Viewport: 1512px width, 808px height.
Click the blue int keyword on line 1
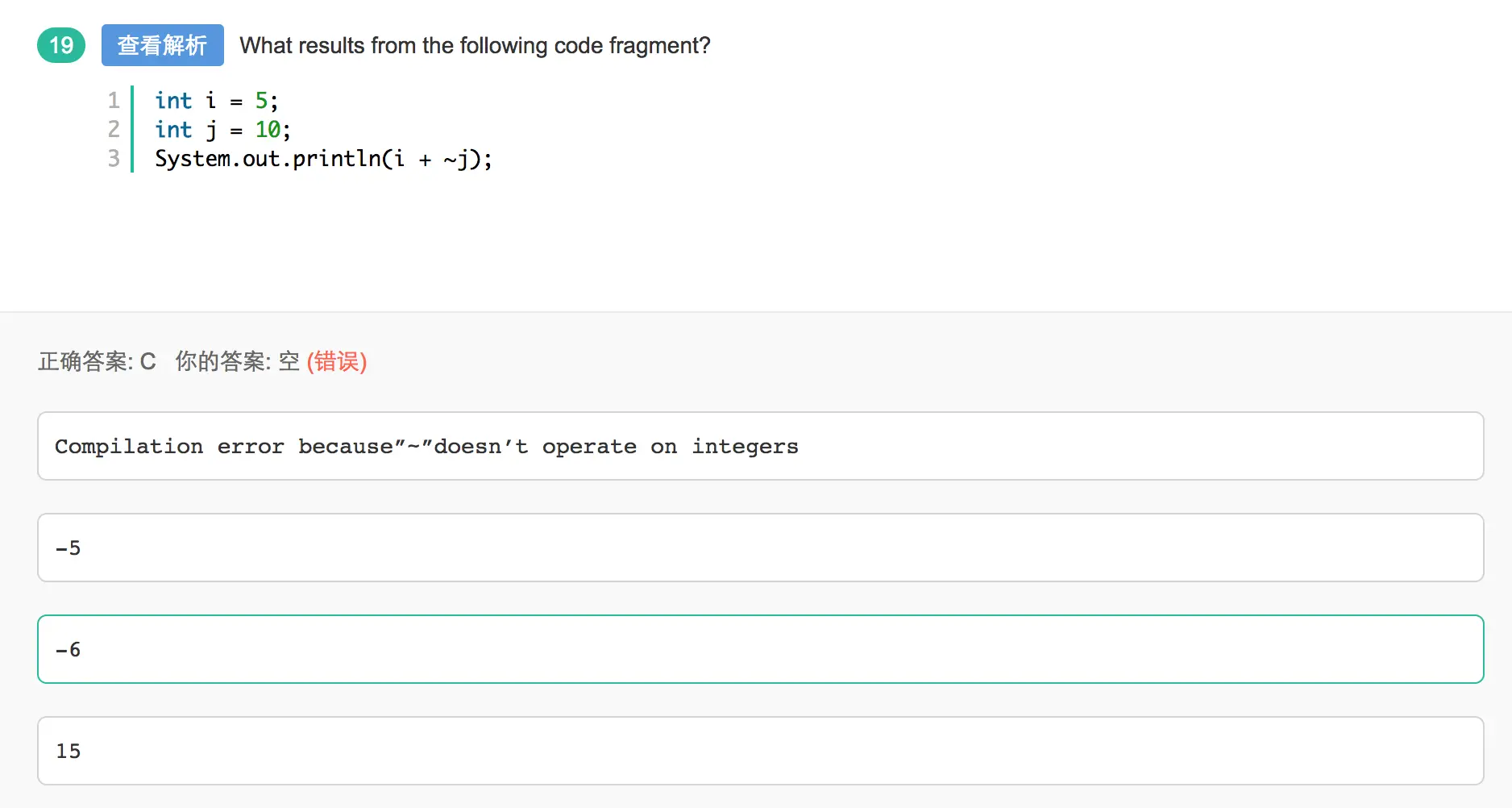173,101
